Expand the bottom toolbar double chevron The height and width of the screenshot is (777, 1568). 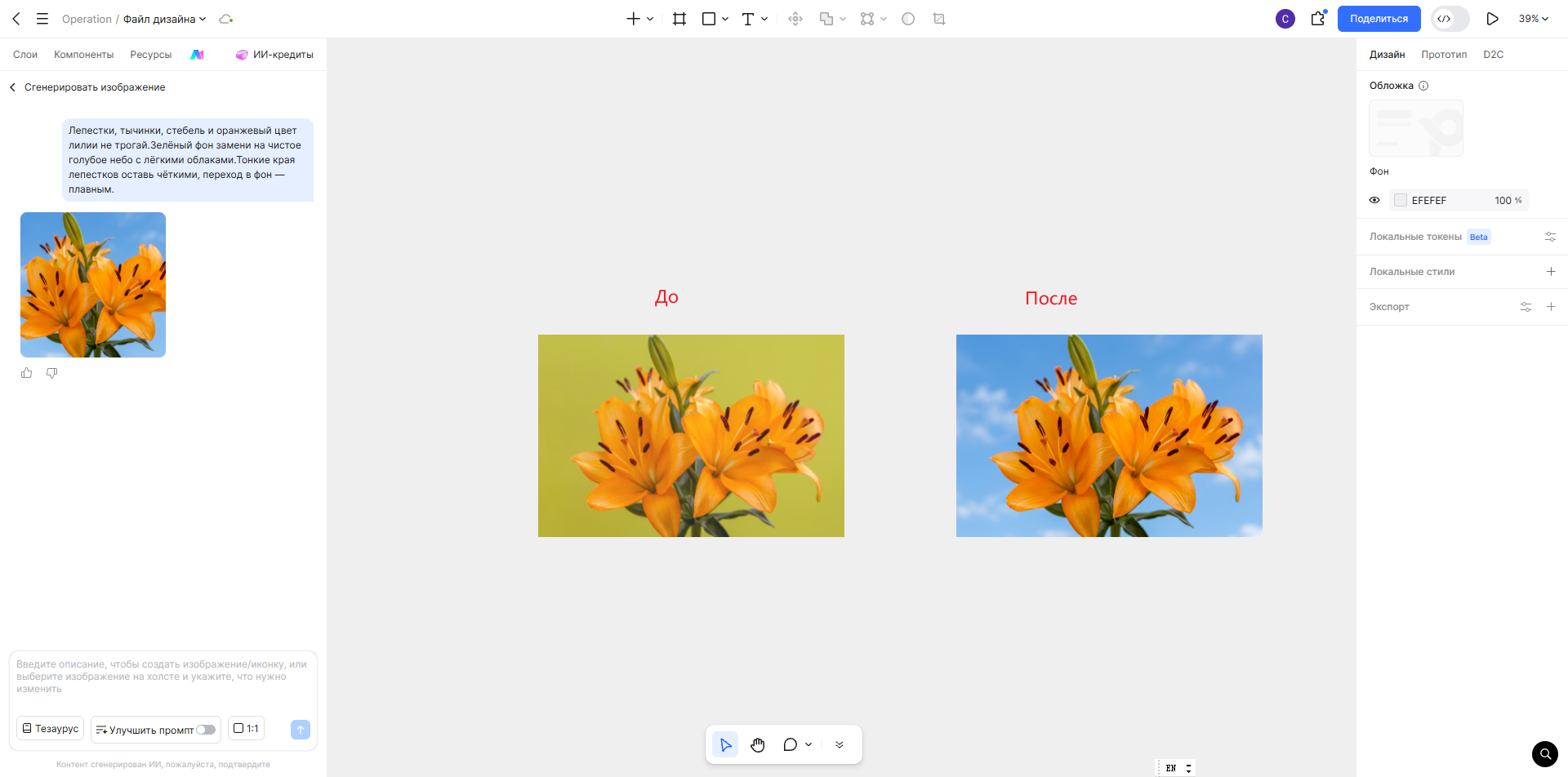840,744
